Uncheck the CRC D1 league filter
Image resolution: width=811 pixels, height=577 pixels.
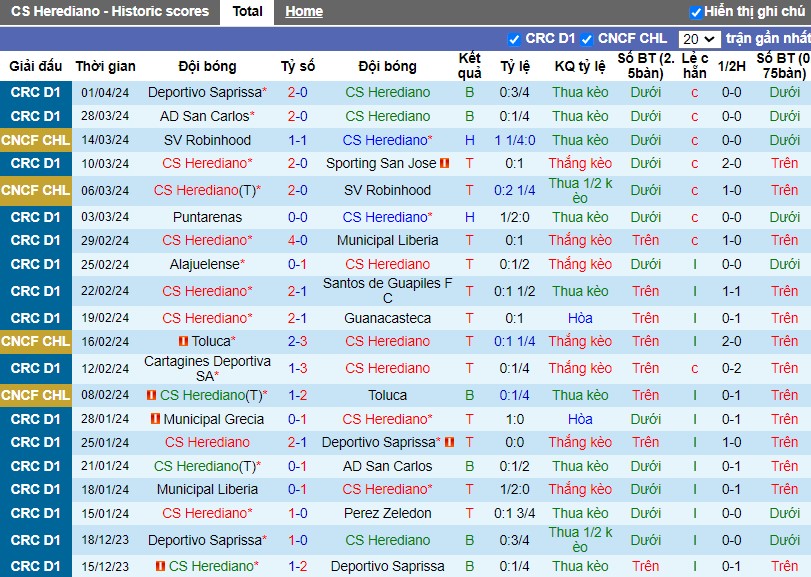click(x=514, y=39)
